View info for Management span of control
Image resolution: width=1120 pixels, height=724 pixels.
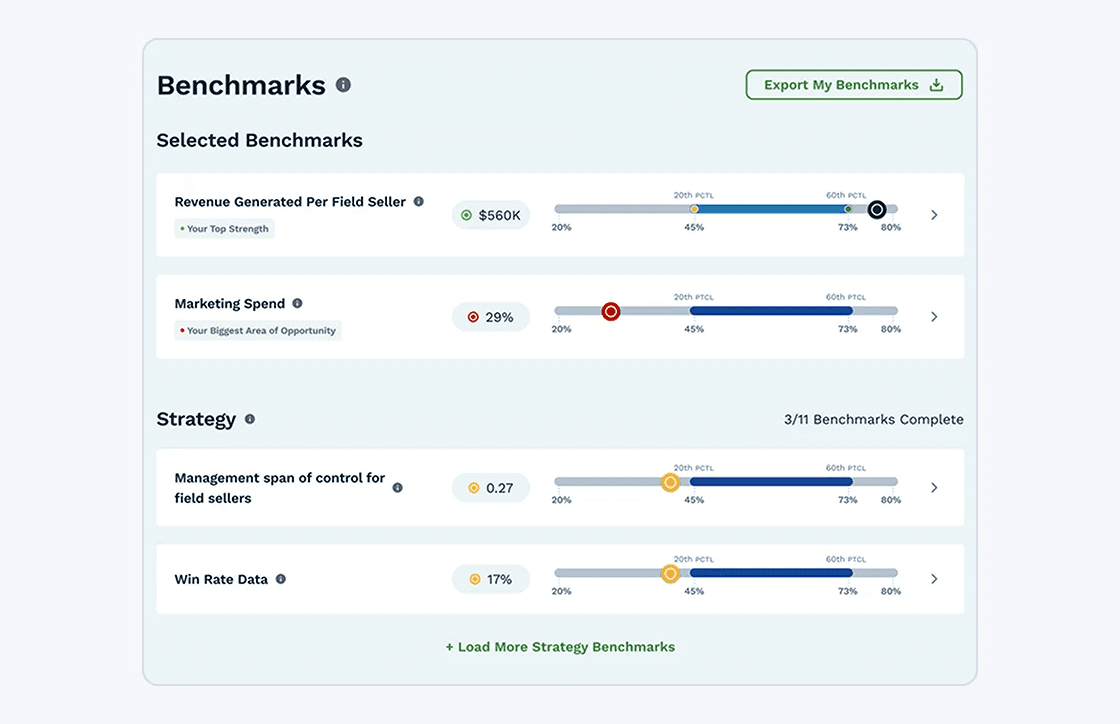398,488
